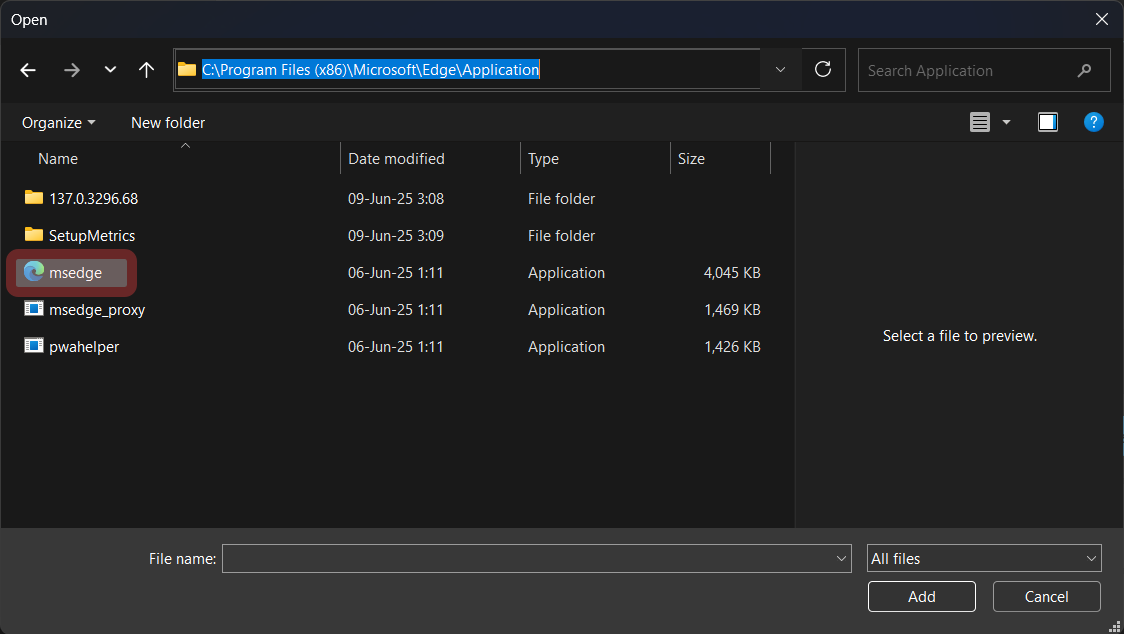Click the 1,469 KB size value

click(732, 310)
